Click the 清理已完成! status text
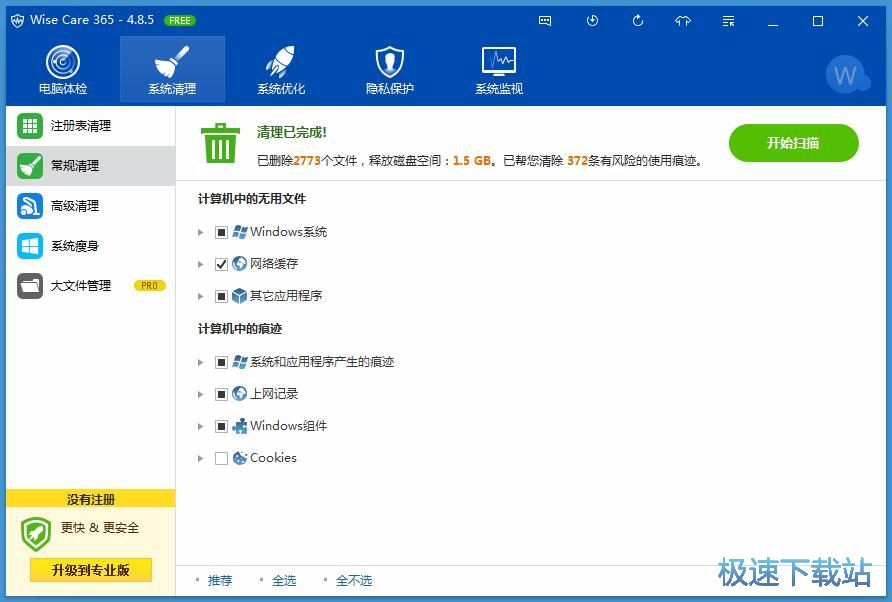892x602 pixels. (x=291, y=133)
